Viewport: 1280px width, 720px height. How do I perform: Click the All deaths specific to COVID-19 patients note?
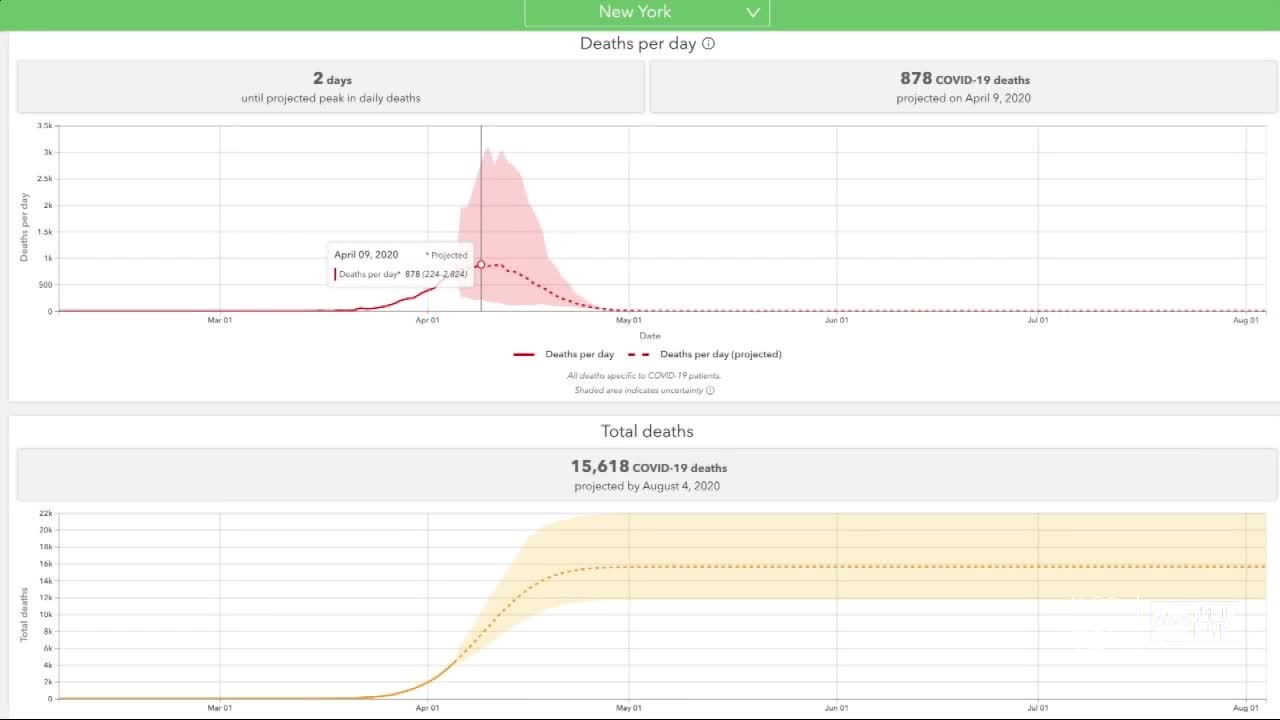tap(644, 376)
